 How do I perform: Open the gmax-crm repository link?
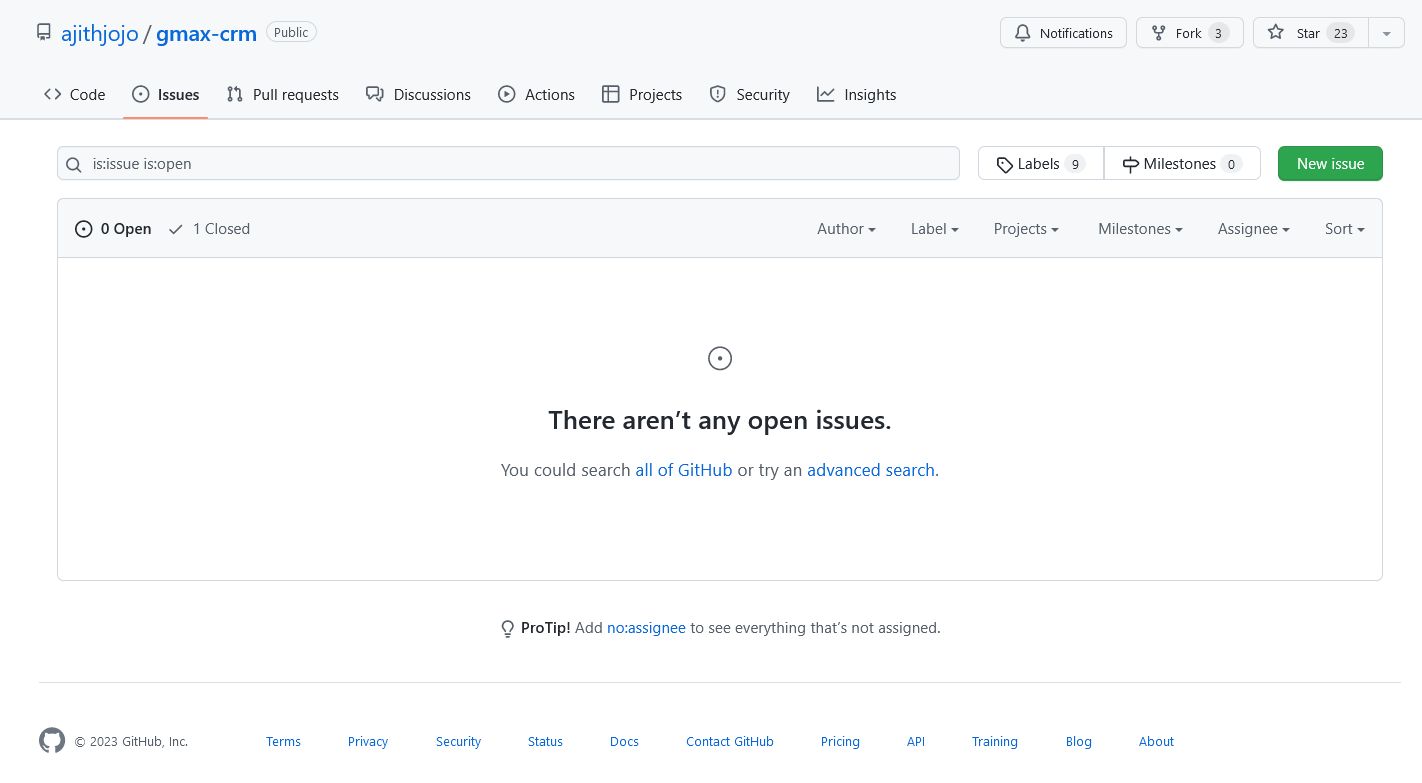click(206, 33)
